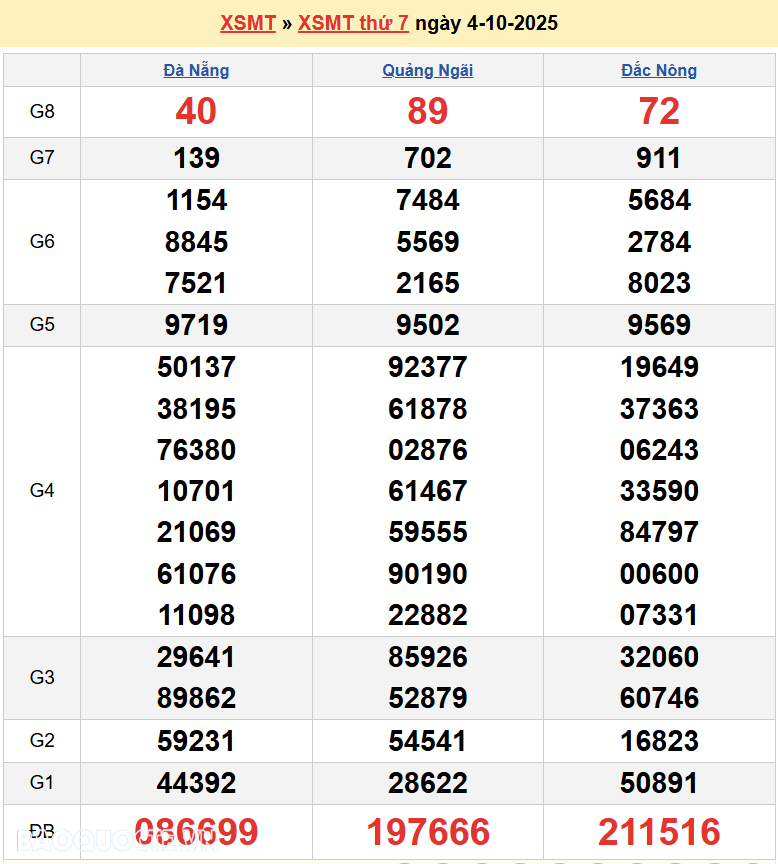The image size is (778, 864).
Task: Select the special prize number 197666
Action: coord(428,832)
